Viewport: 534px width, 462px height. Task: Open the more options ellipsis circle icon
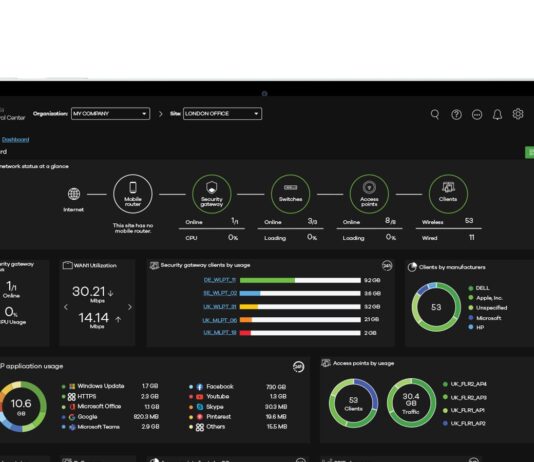(x=477, y=114)
